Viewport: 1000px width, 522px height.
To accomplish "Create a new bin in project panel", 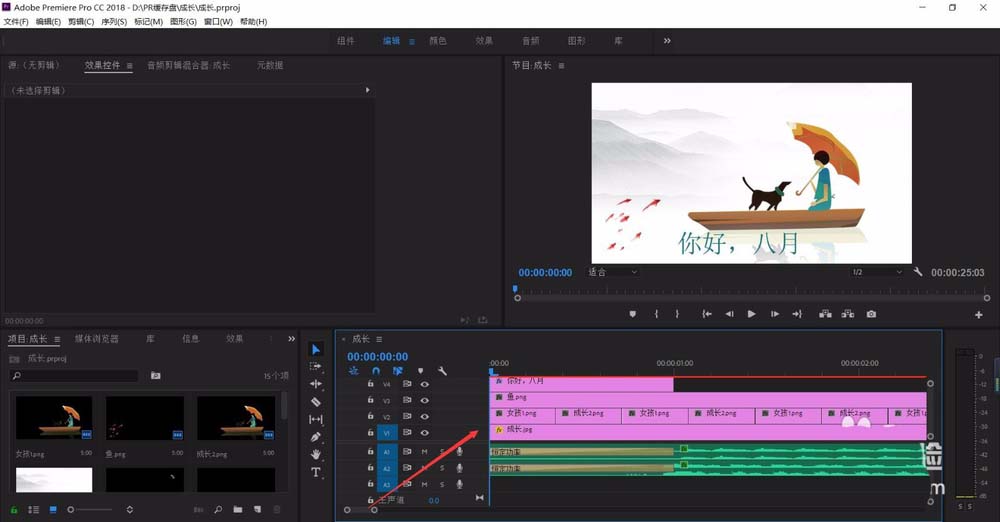I will tap(238, 509).
